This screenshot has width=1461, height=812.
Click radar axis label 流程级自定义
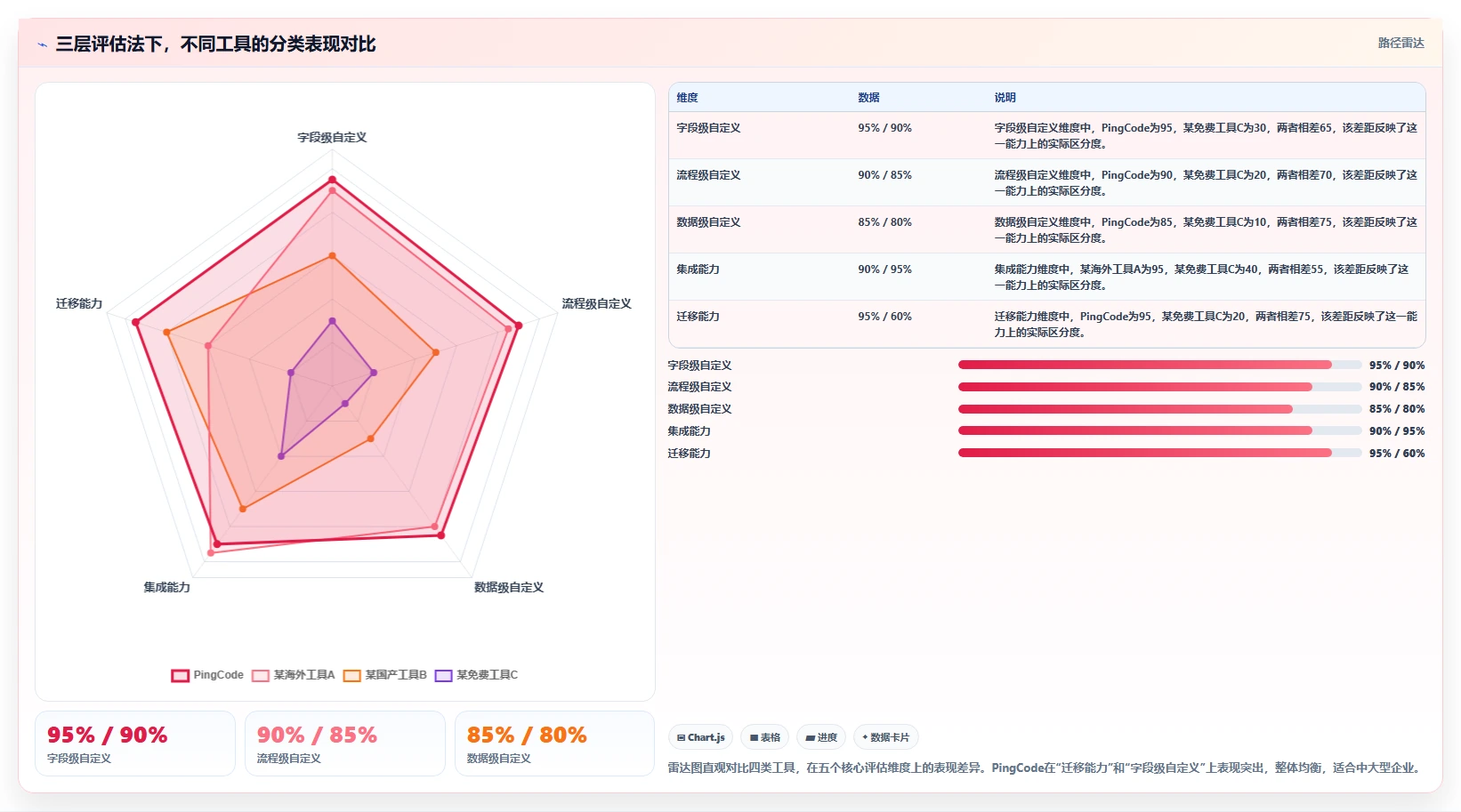[596, 304]
